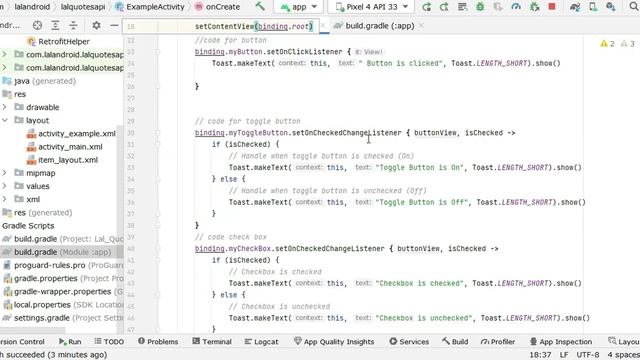
Task: Attach debugger to Android process icon
Action: click(x=534, y=7)
